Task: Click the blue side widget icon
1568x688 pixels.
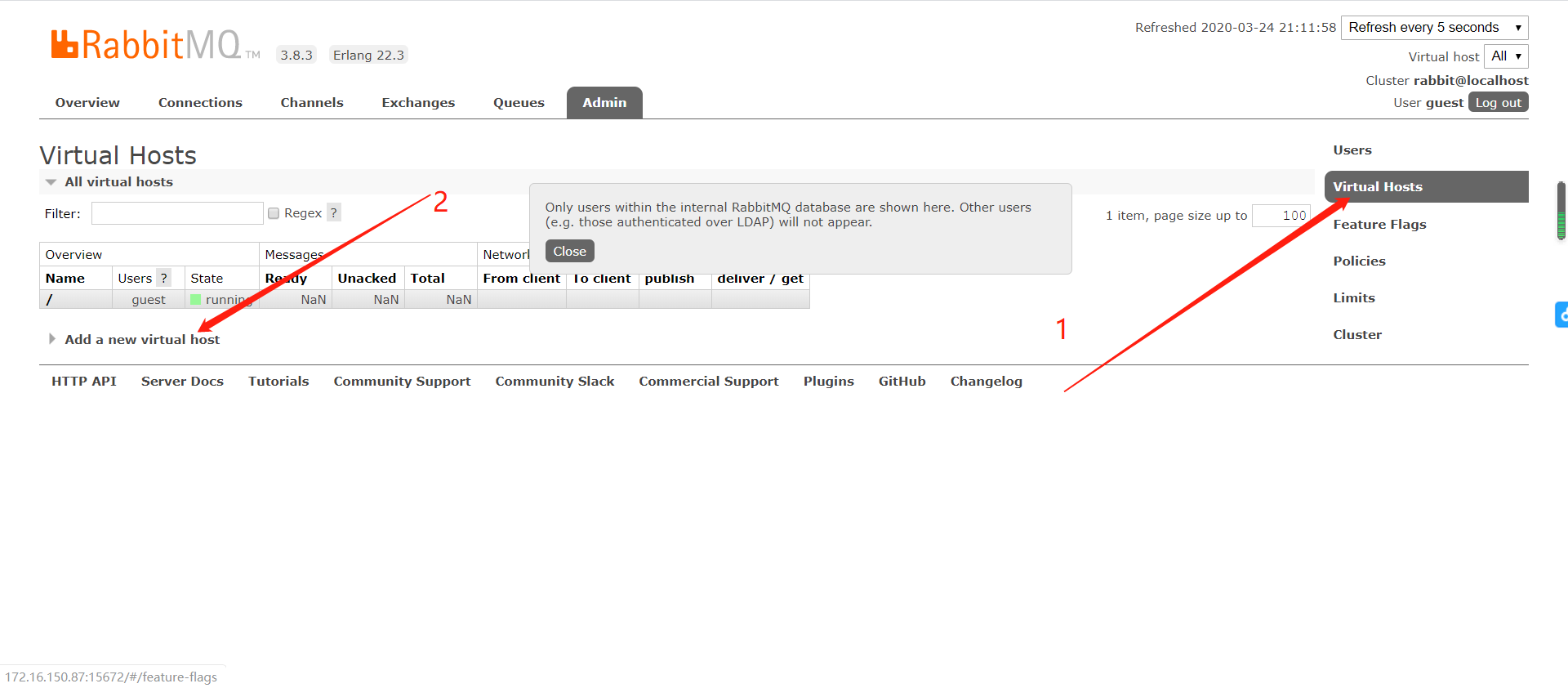Action: pos(1561,315)
